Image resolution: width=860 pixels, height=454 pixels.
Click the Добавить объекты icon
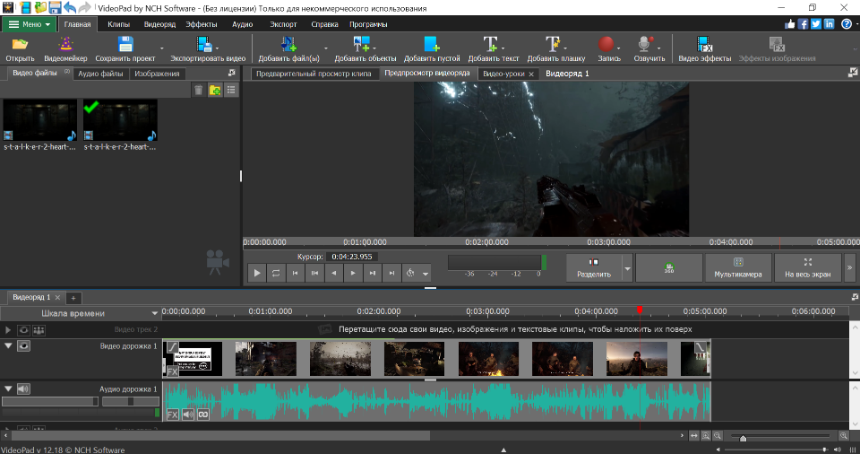click(x=361, y=44)
